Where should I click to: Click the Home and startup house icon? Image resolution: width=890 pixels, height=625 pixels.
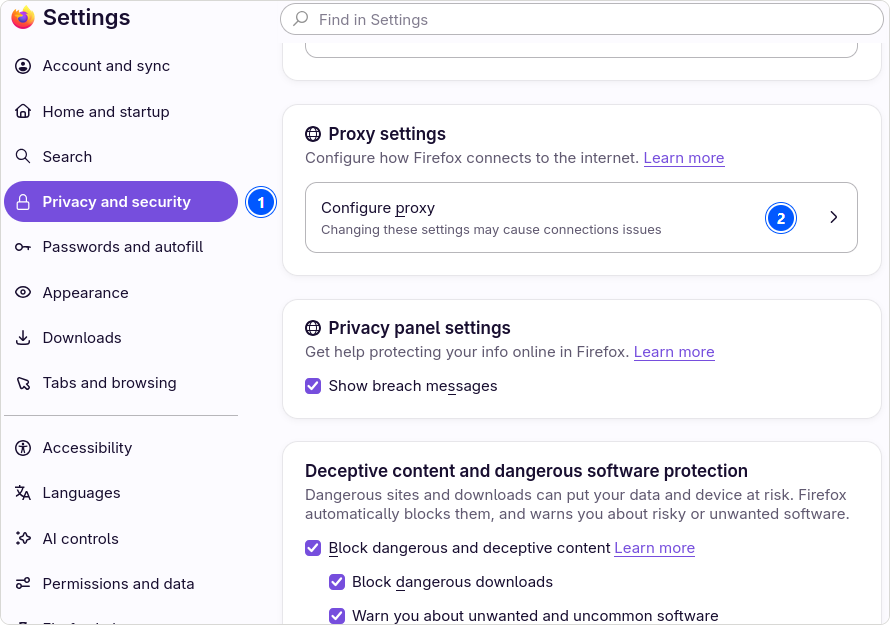23,111
